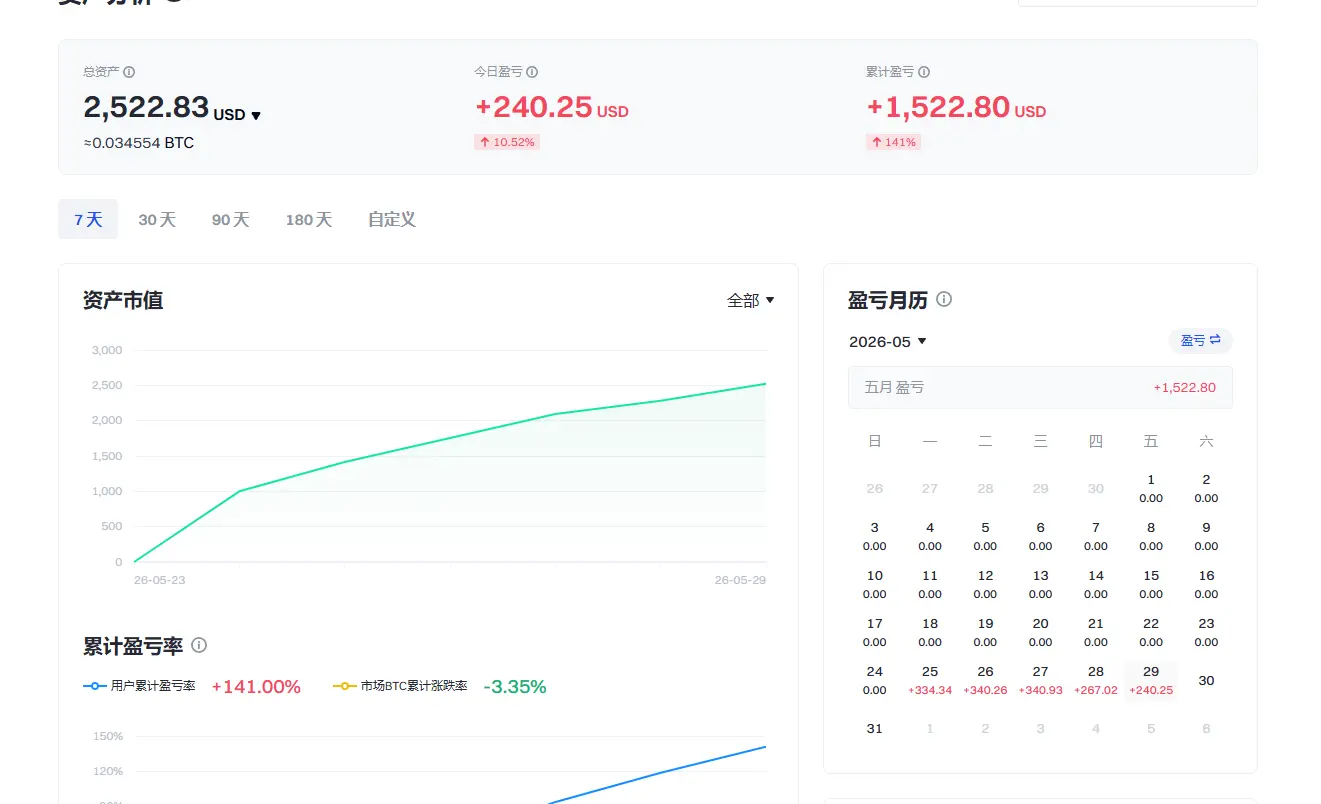Switch to the 180天 time range tab
Screen dimensions: 1321x804
click(x=309, y=219)
